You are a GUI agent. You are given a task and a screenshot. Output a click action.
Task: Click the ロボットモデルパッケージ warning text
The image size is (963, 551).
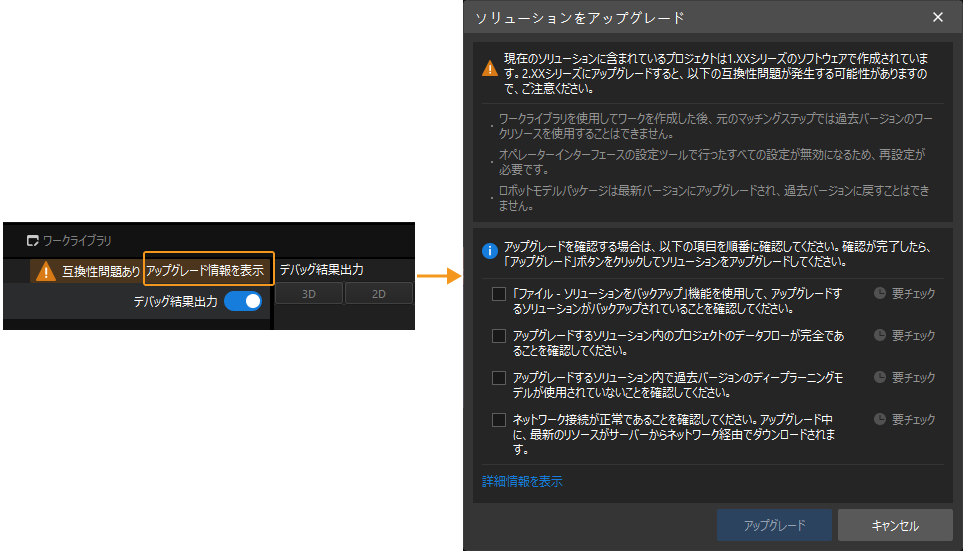[714, 198]
